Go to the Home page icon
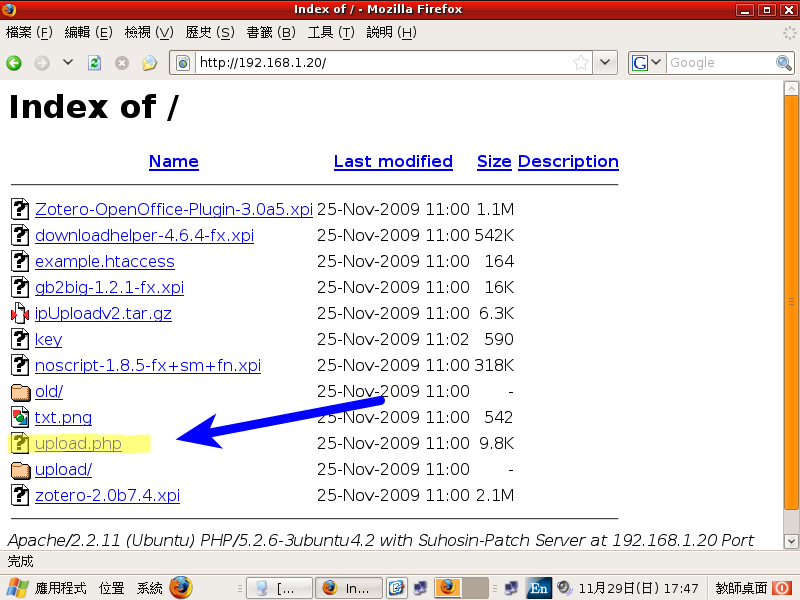Image resolution: width=800 pixels, height=600 pixels. [x=149, y=63]
